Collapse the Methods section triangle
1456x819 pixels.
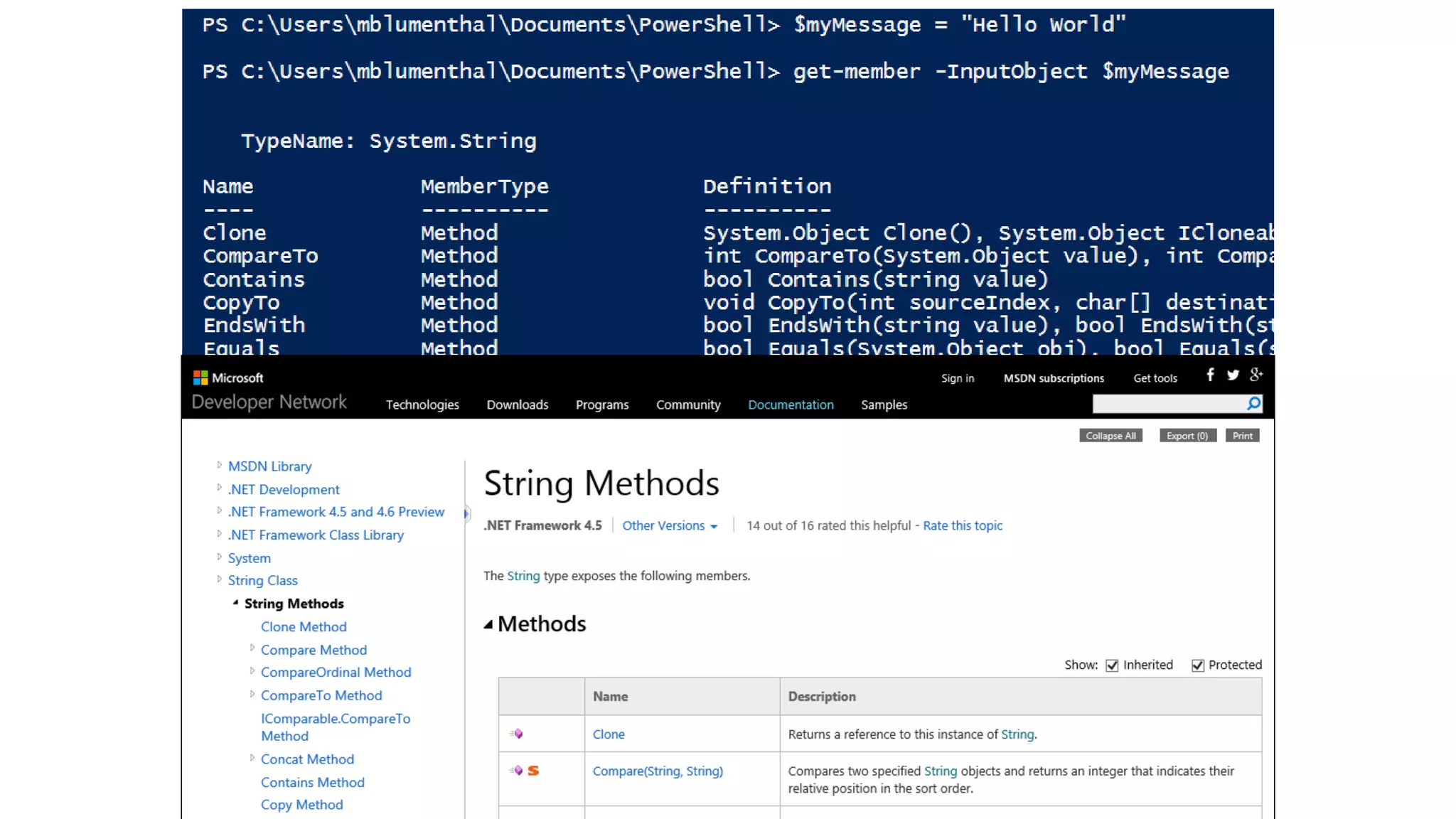pyautogui.click(x=488, y=624)
